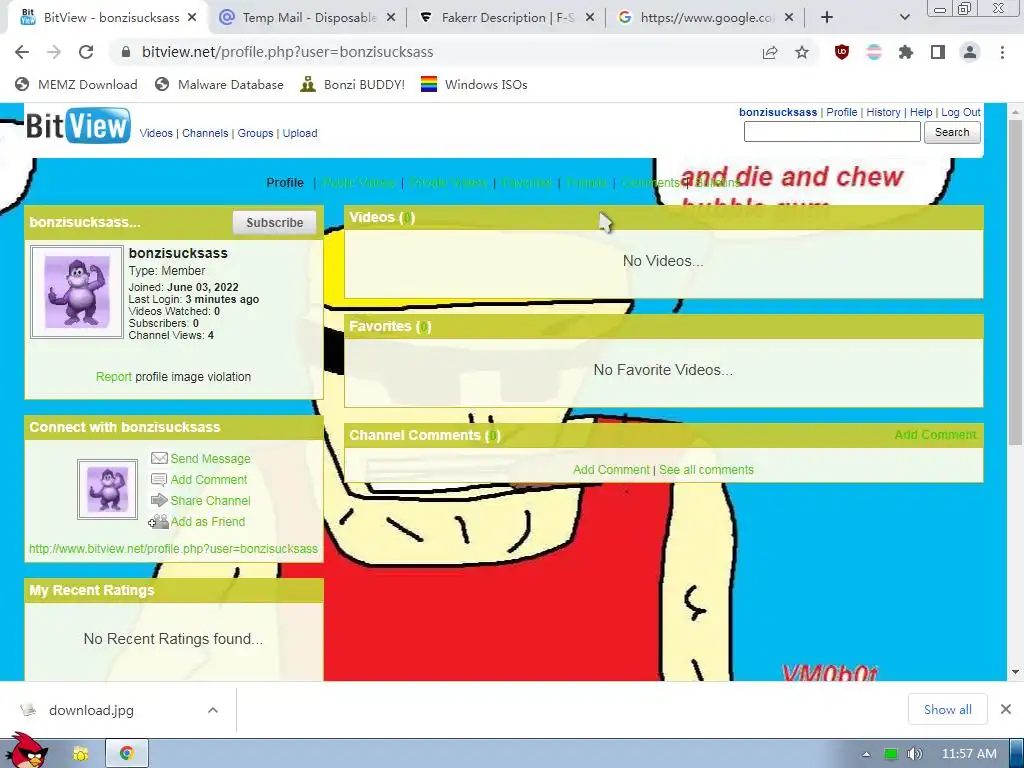
Task: Click the browser forward arrow
Action: 54,52
